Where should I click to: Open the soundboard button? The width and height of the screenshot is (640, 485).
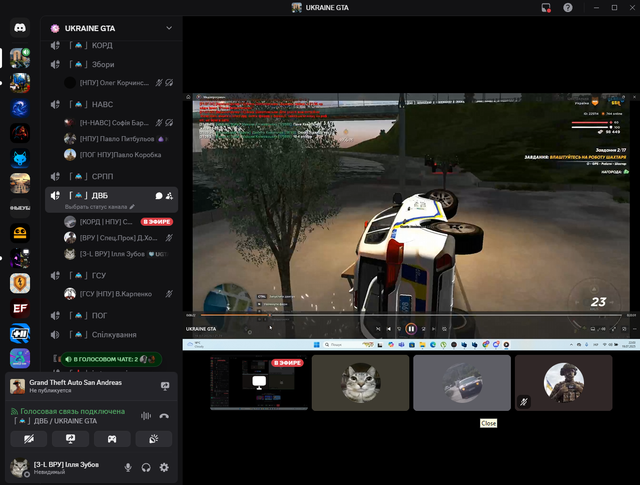pyautogui.click(x=153, y=439)
